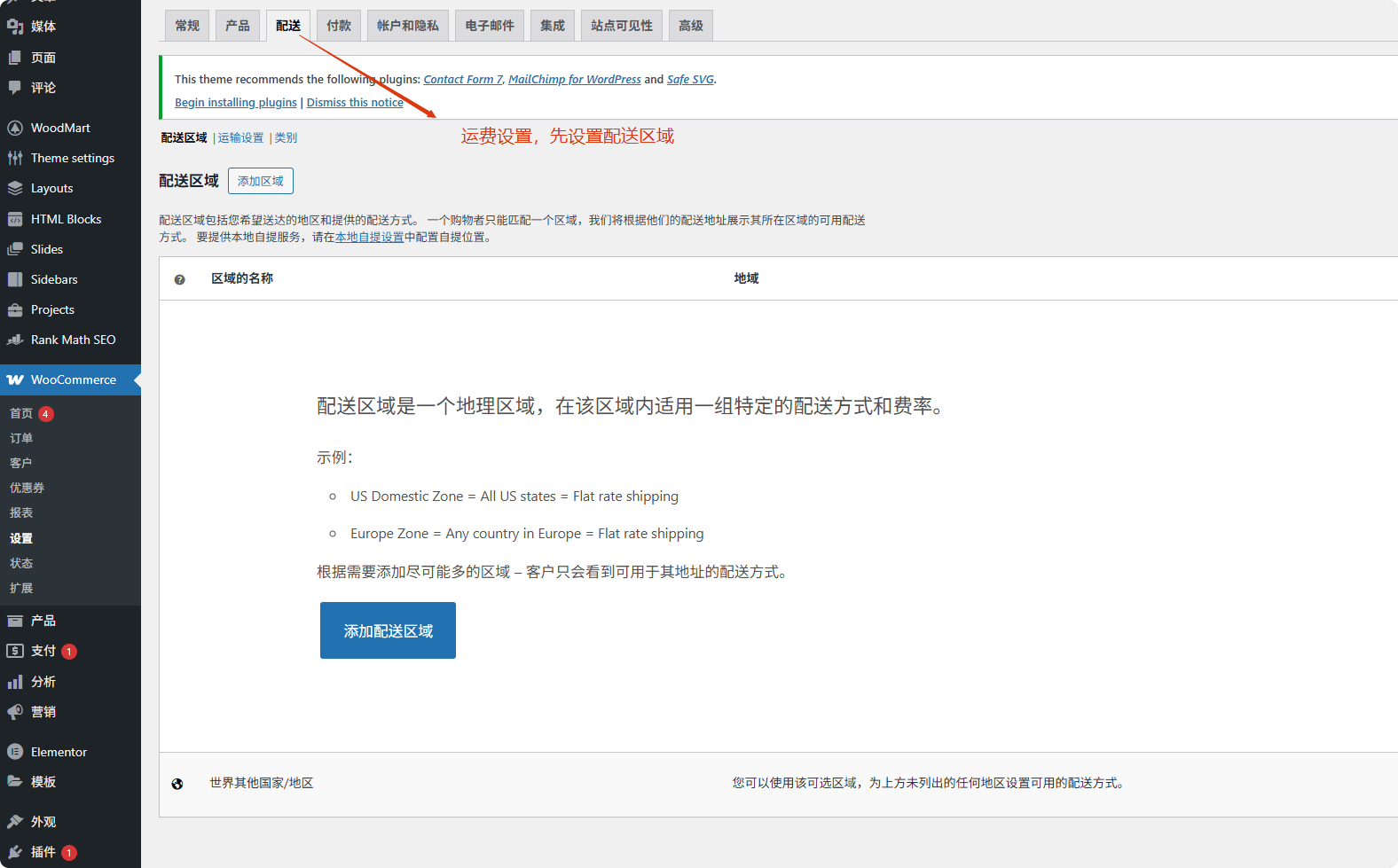Click the WooCommerce logo icon in sidebar
The image size is (1398, 868).
pyautogui.click(x=15, y=379)
